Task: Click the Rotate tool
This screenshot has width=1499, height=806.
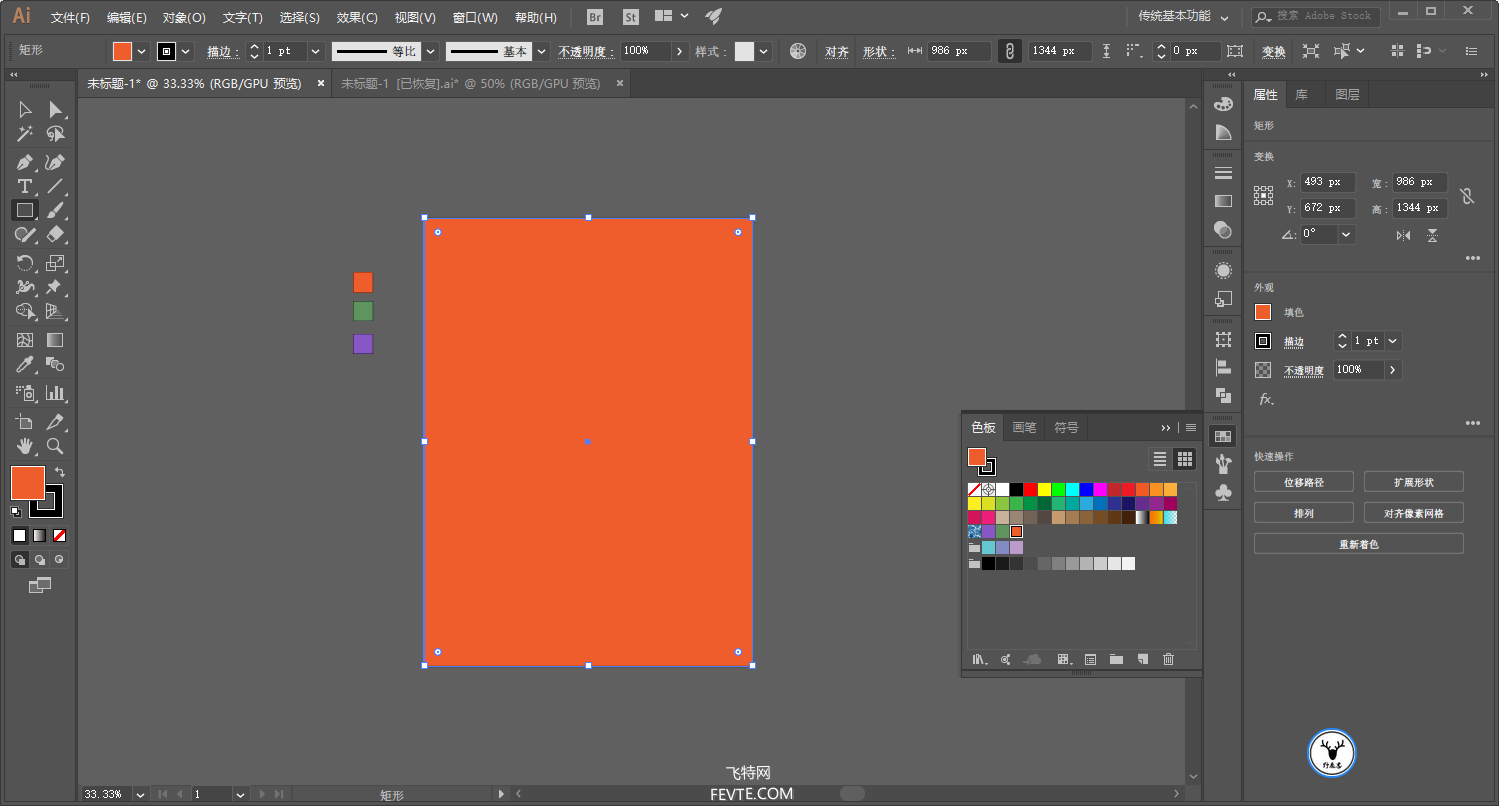Action: pos(25,263)
